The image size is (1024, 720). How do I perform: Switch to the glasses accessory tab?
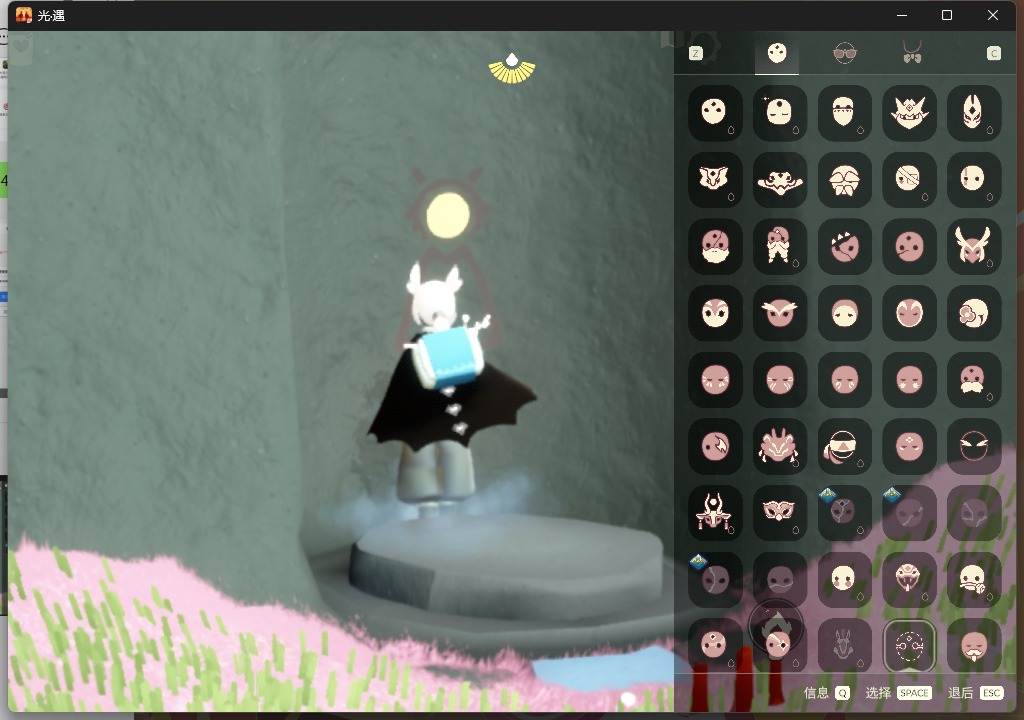844,54
